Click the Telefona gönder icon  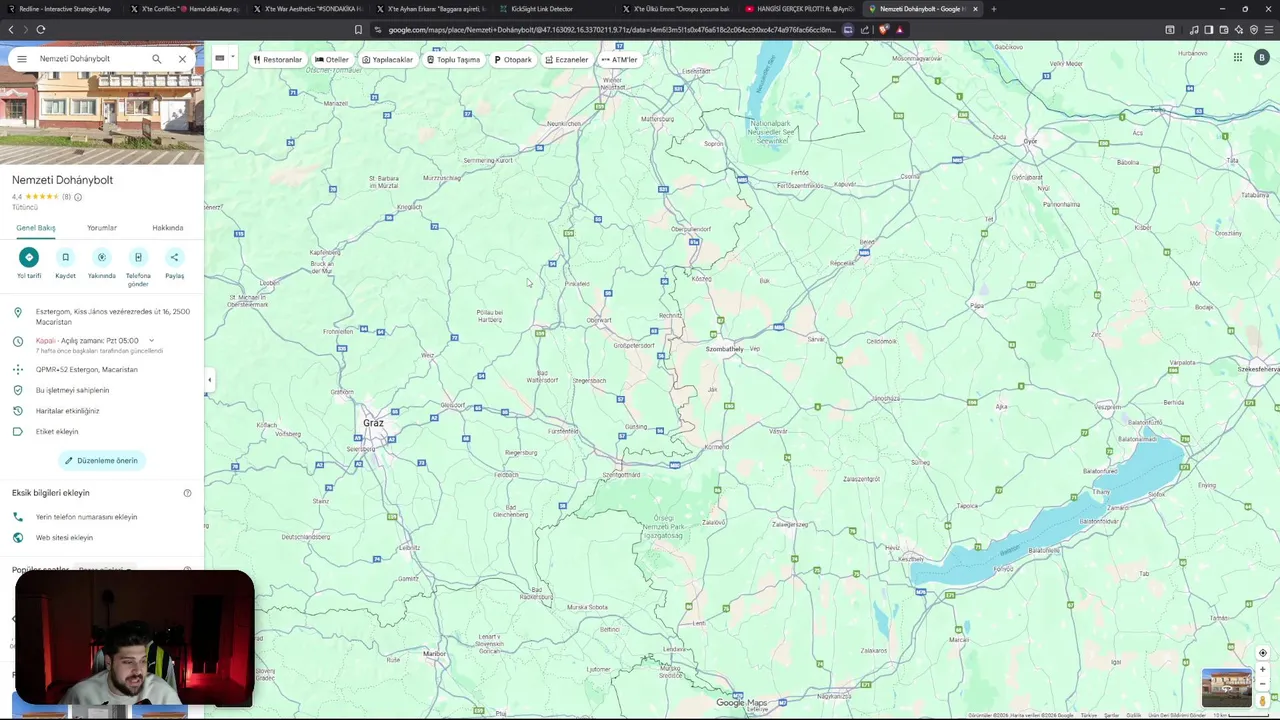(138, 257)
